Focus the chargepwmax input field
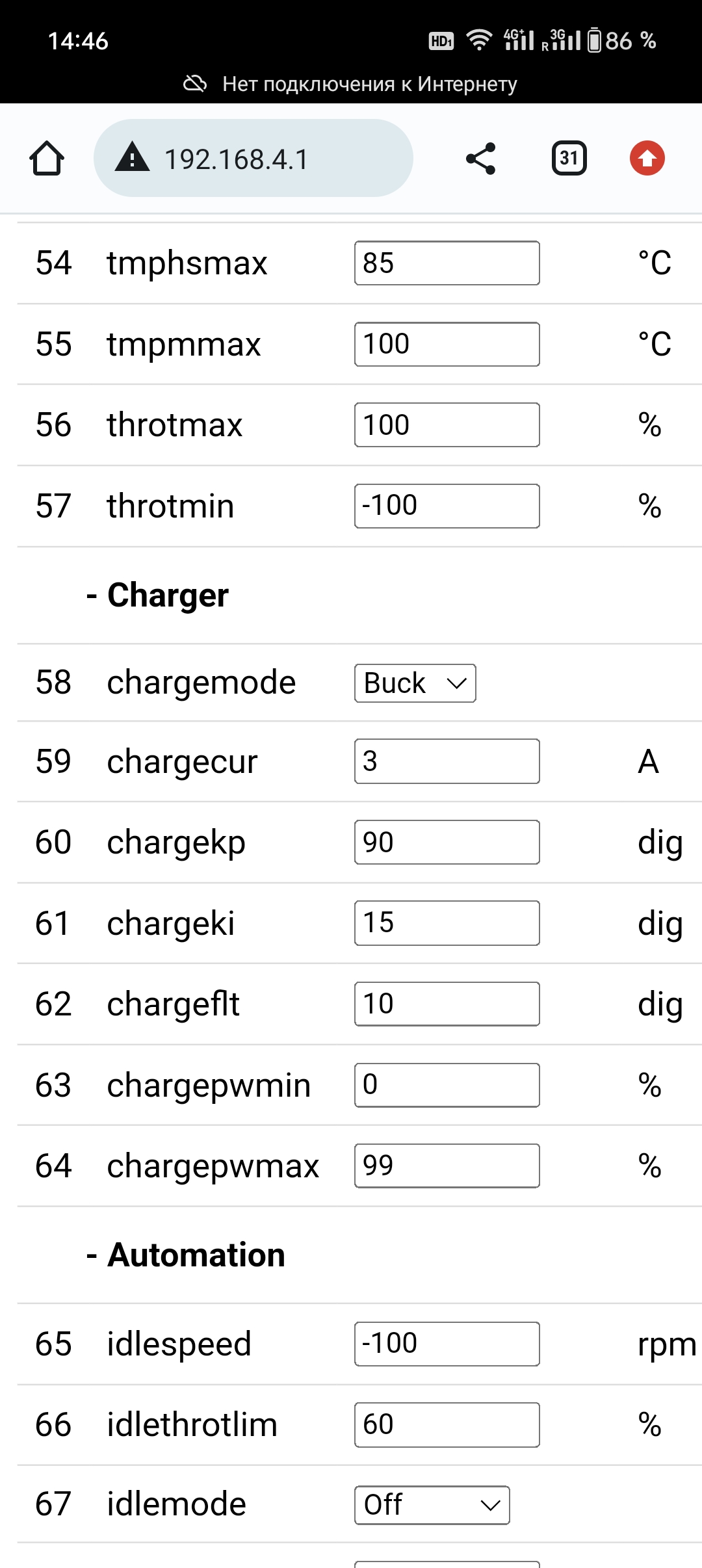The image size is (702, 1568). 447,1166
